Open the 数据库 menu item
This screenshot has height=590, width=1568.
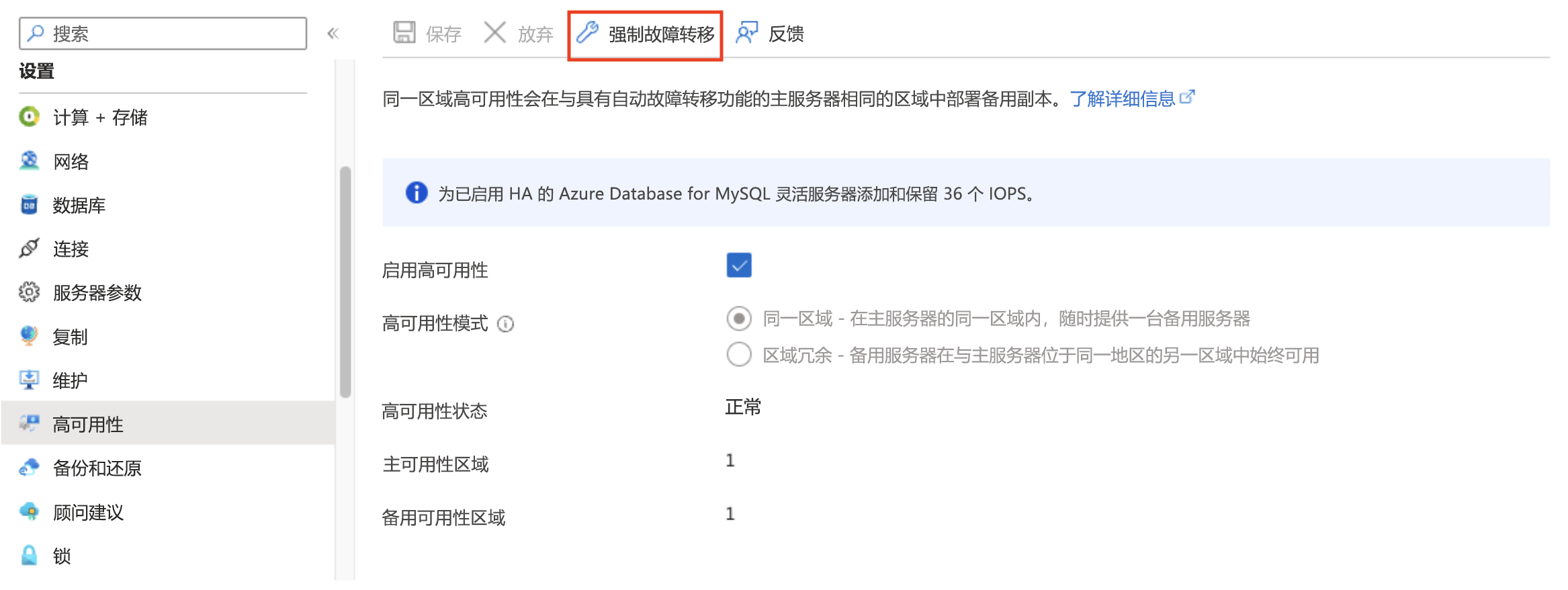pos(79,205)
